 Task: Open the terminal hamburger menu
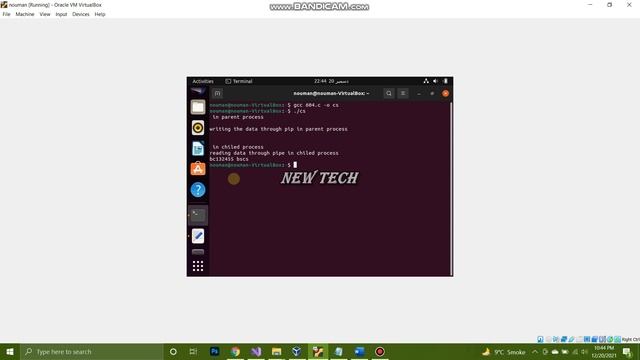403,93
